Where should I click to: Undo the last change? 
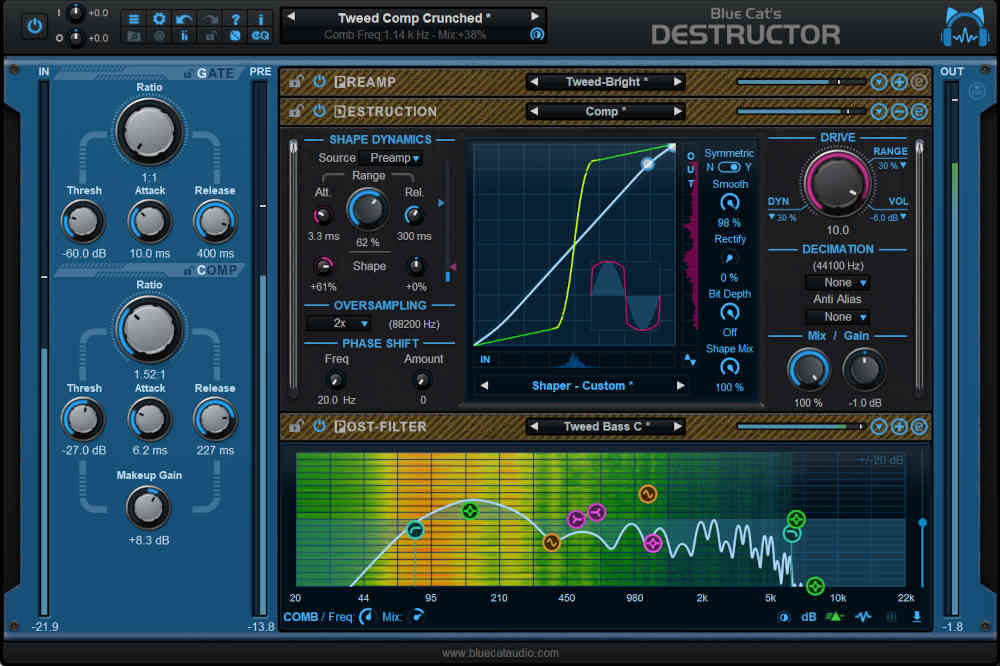183,18
